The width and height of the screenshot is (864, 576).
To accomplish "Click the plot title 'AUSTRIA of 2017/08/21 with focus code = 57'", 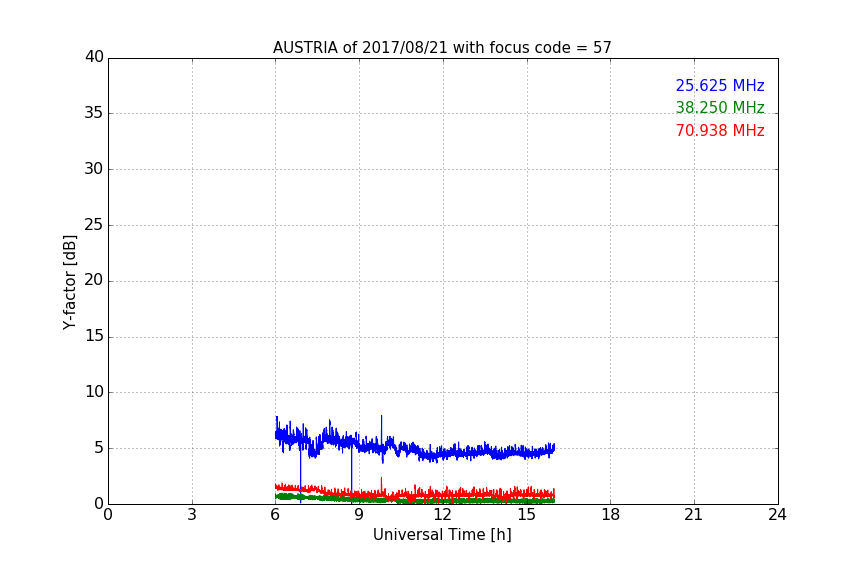I will coord(442,48).
